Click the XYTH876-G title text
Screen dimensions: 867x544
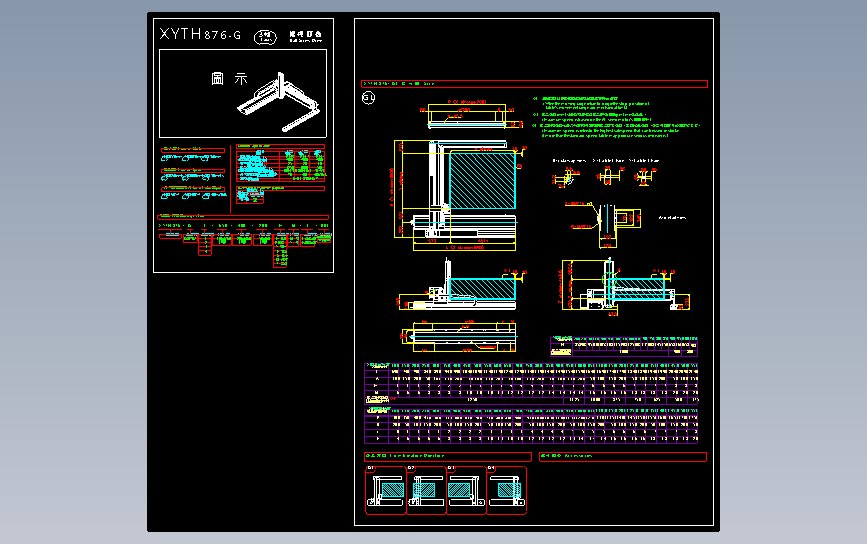(x=200, y=34)
